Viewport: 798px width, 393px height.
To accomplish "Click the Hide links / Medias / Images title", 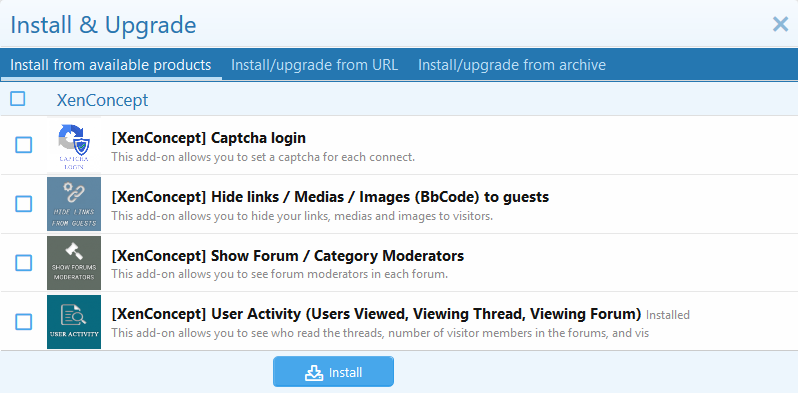I will coord(330,197).
